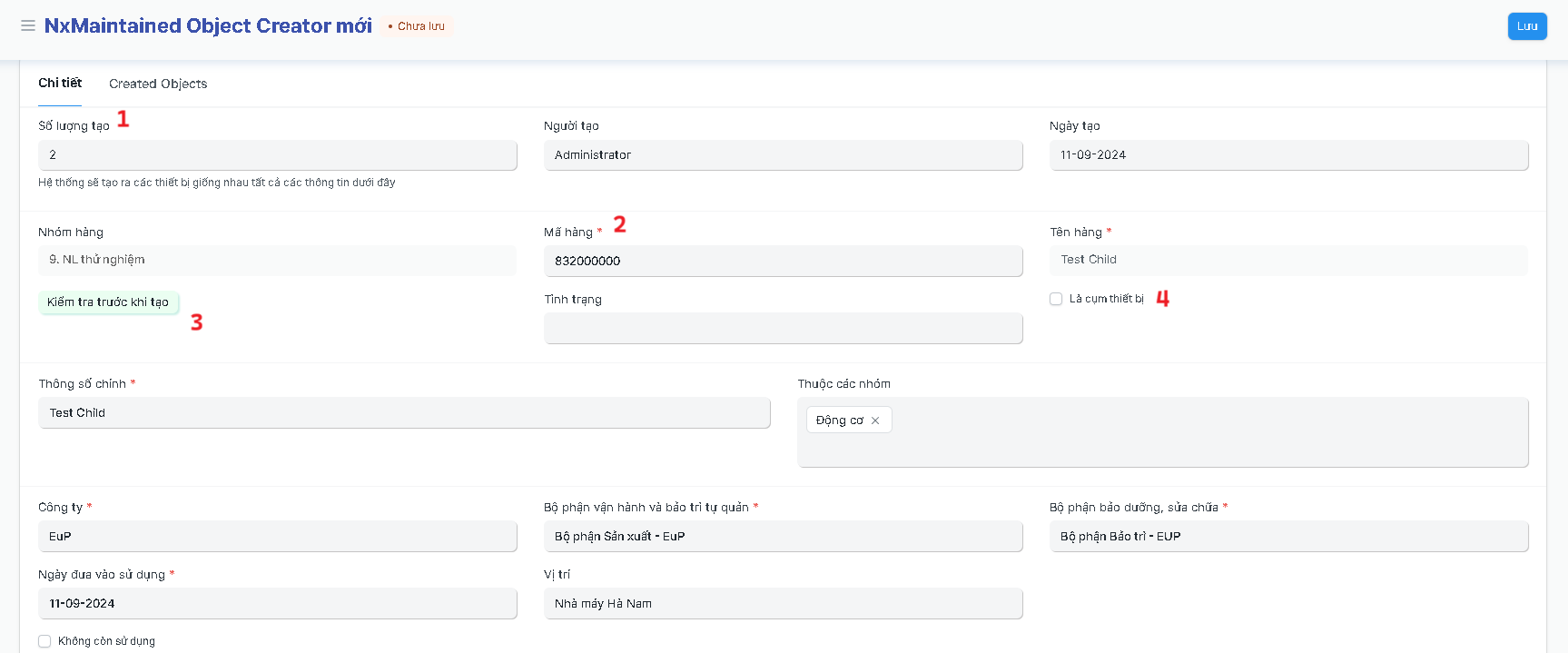Screen dimensions: 1568x653
Task: Switch to the Created Objects tab
Action: coord(158,84)
